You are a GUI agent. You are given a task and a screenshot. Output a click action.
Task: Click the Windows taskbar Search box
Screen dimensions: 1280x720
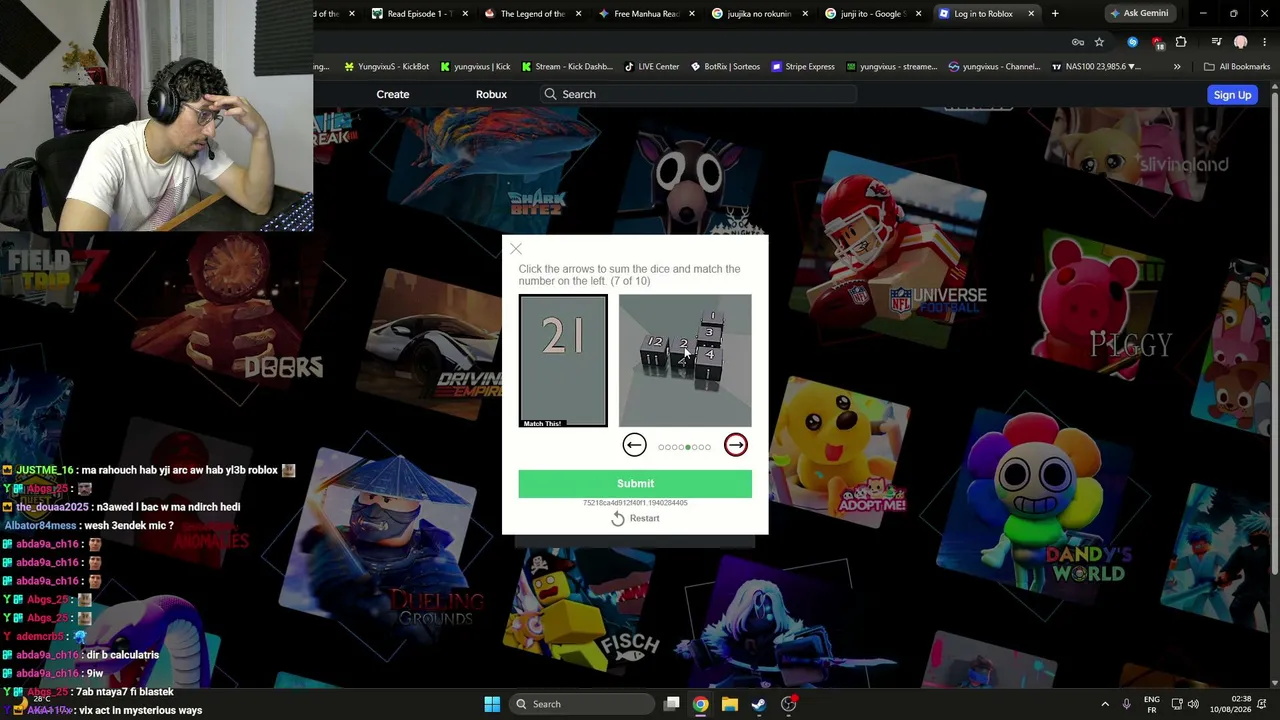(580, 704)
